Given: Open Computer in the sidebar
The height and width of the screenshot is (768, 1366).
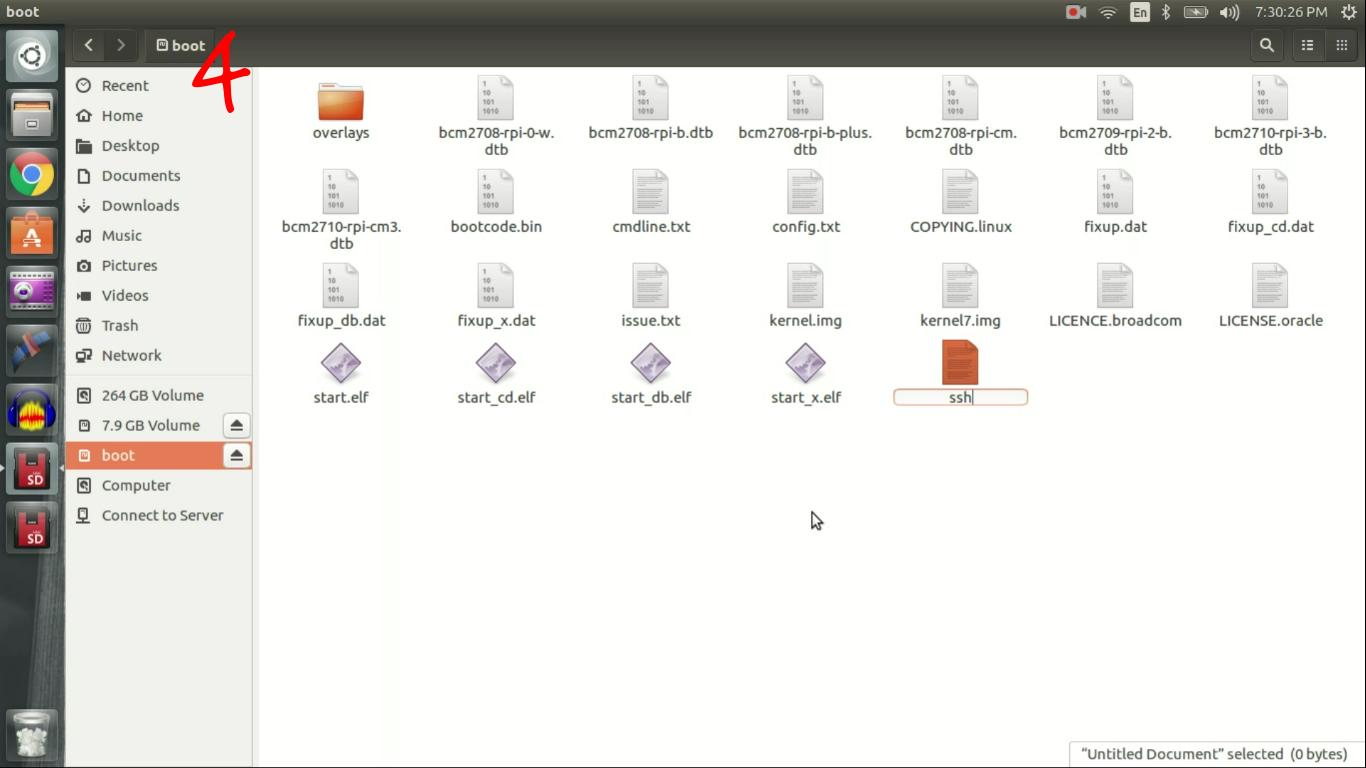Looking at the screenshot, I should pyautogui.click(x=158, y=486).
